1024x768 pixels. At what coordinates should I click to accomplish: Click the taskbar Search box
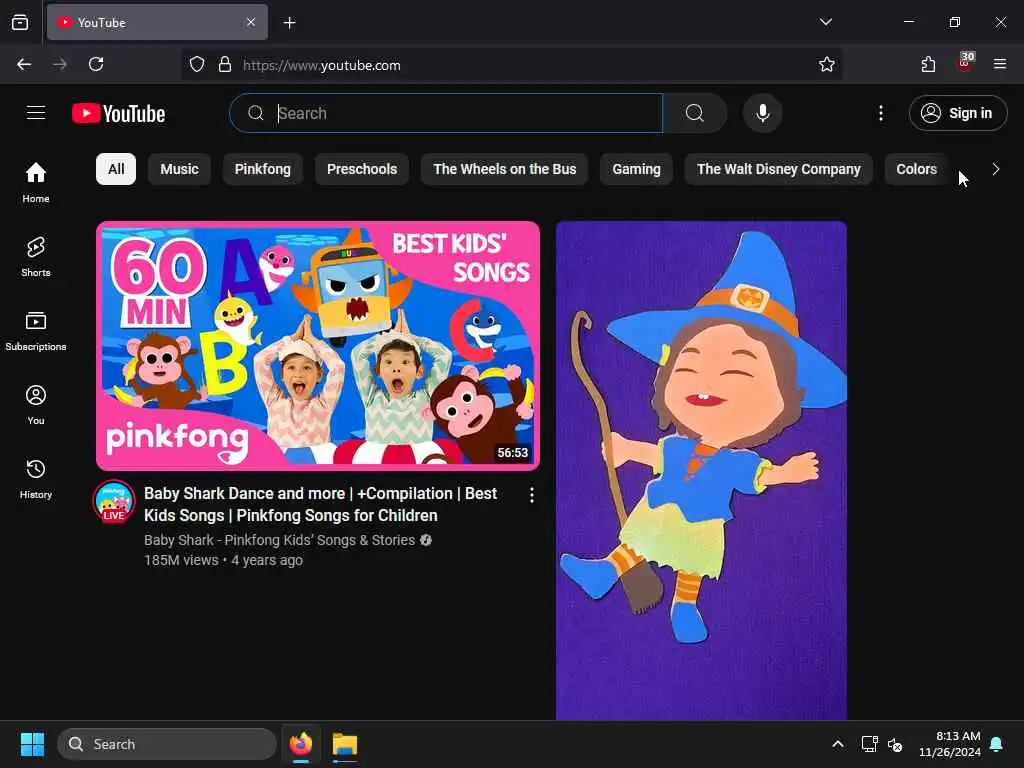[x=167, y=744]
